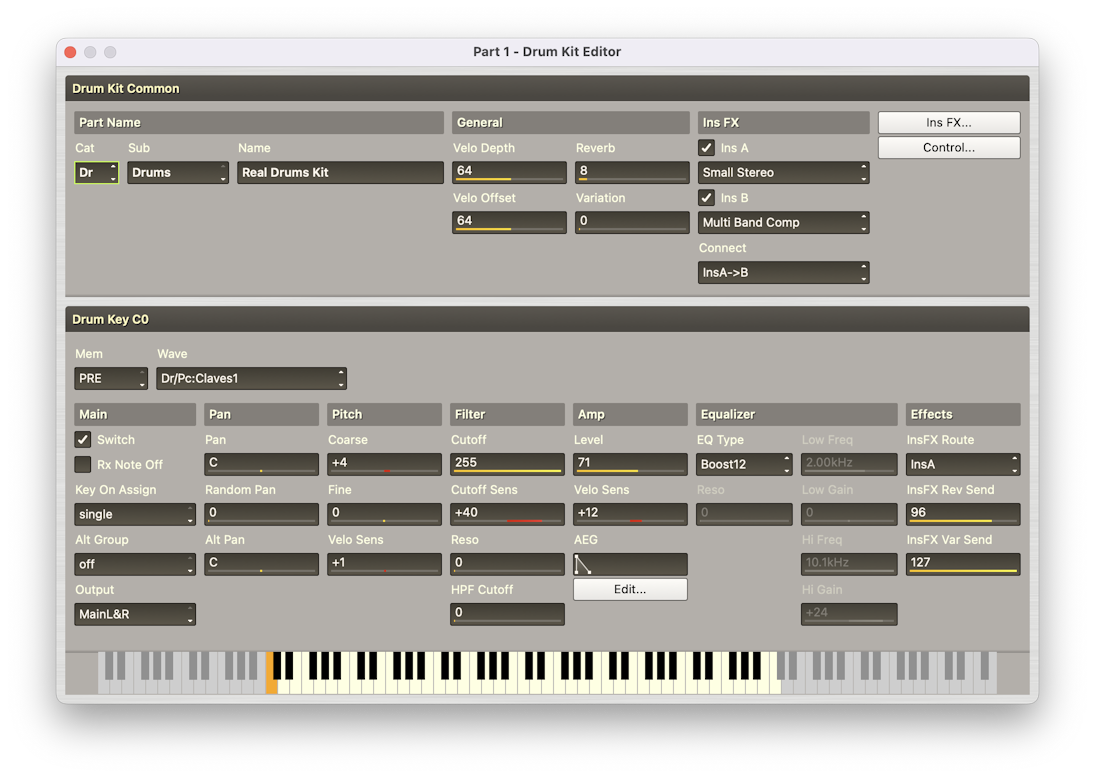Open the Connect InsA->B dropdown
The height and width of the screenshot is (778, 1095).
(x=783, y=272)
